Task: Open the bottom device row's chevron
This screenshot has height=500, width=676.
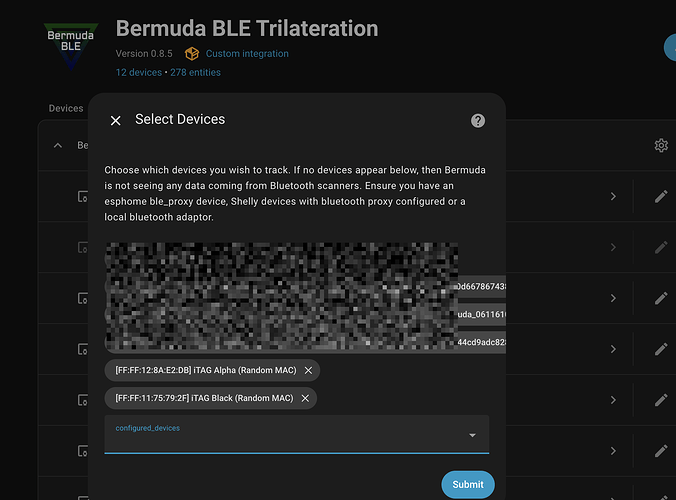Action: click(613, 450)
